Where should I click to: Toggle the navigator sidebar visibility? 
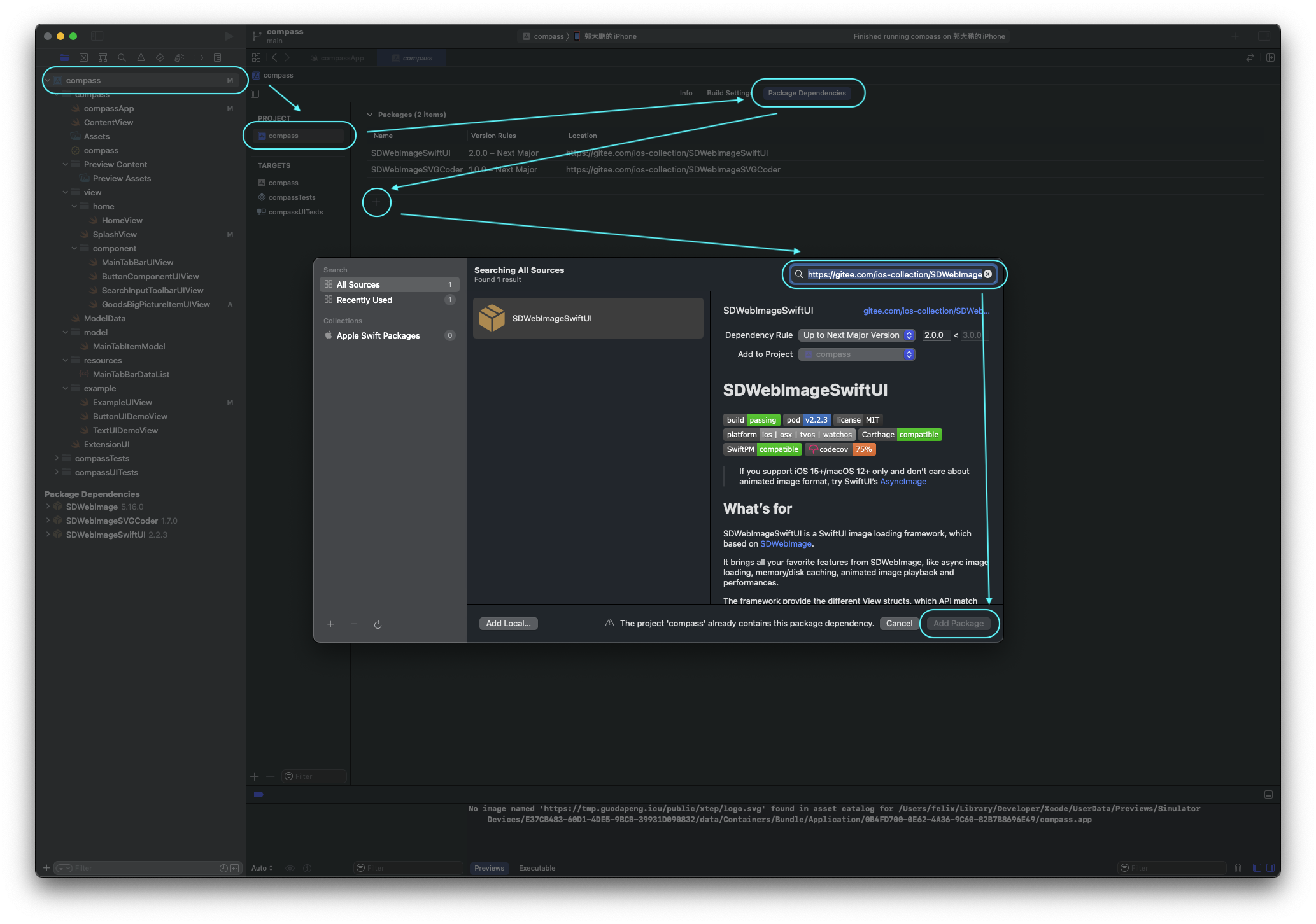point(97,36)
